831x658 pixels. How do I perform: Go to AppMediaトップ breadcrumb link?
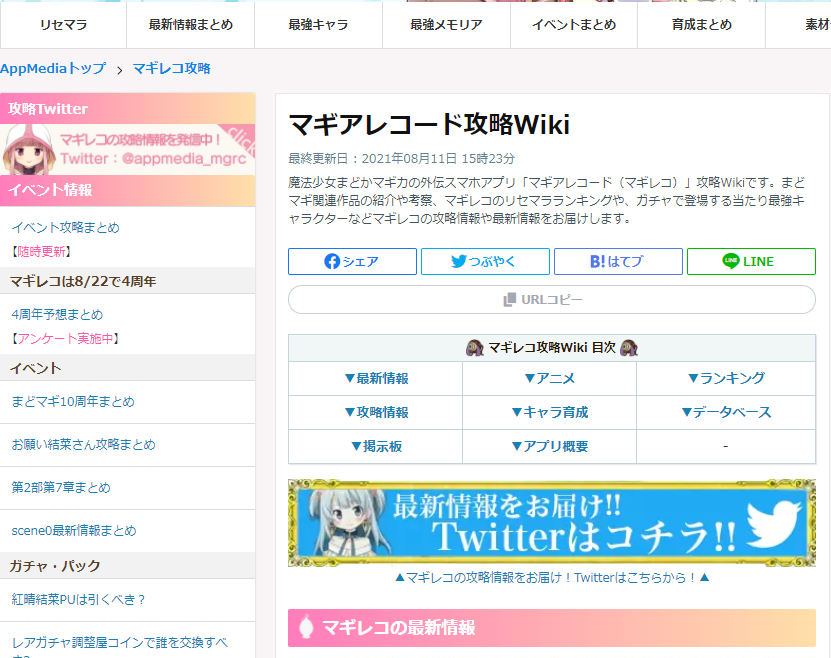click(53, 68)
